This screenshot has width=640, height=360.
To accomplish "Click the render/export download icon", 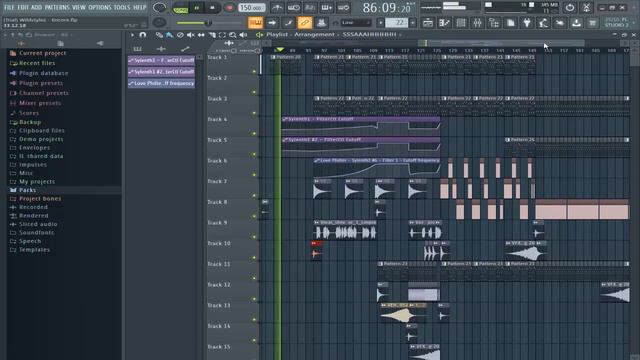I will (576, 23).
